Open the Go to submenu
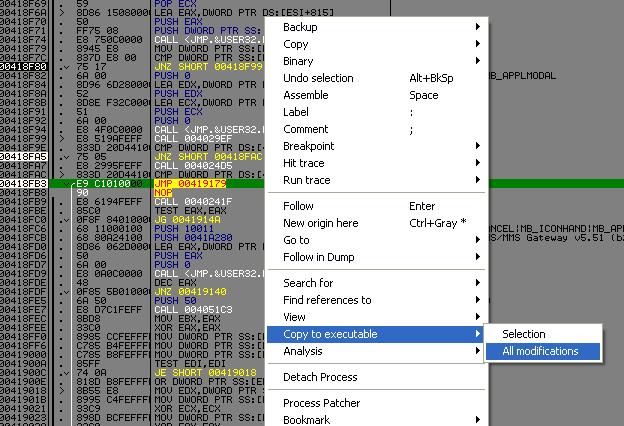This screenshot has height=426, width=624. [x=376, y=240]
